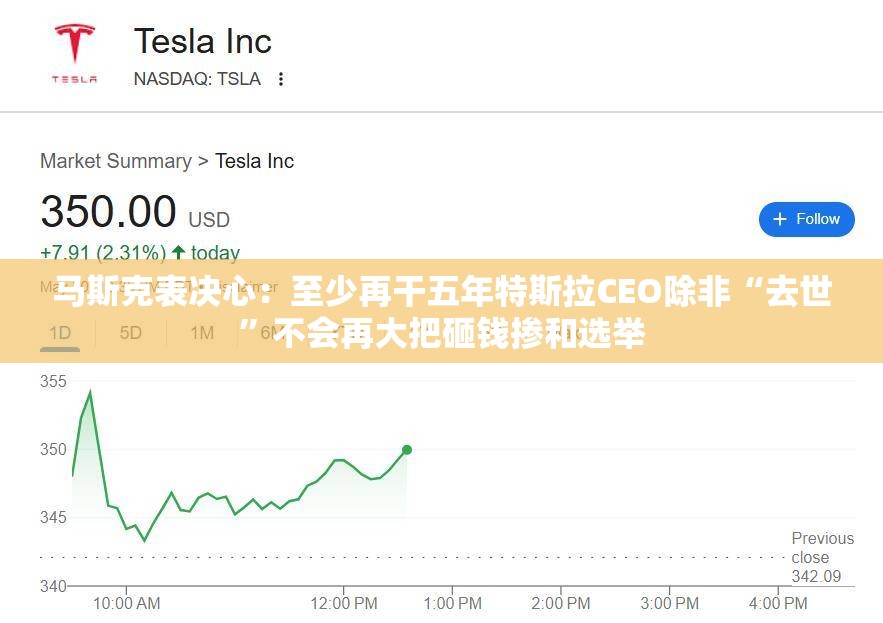Click the 10:00 AM time axis marker

126,603
